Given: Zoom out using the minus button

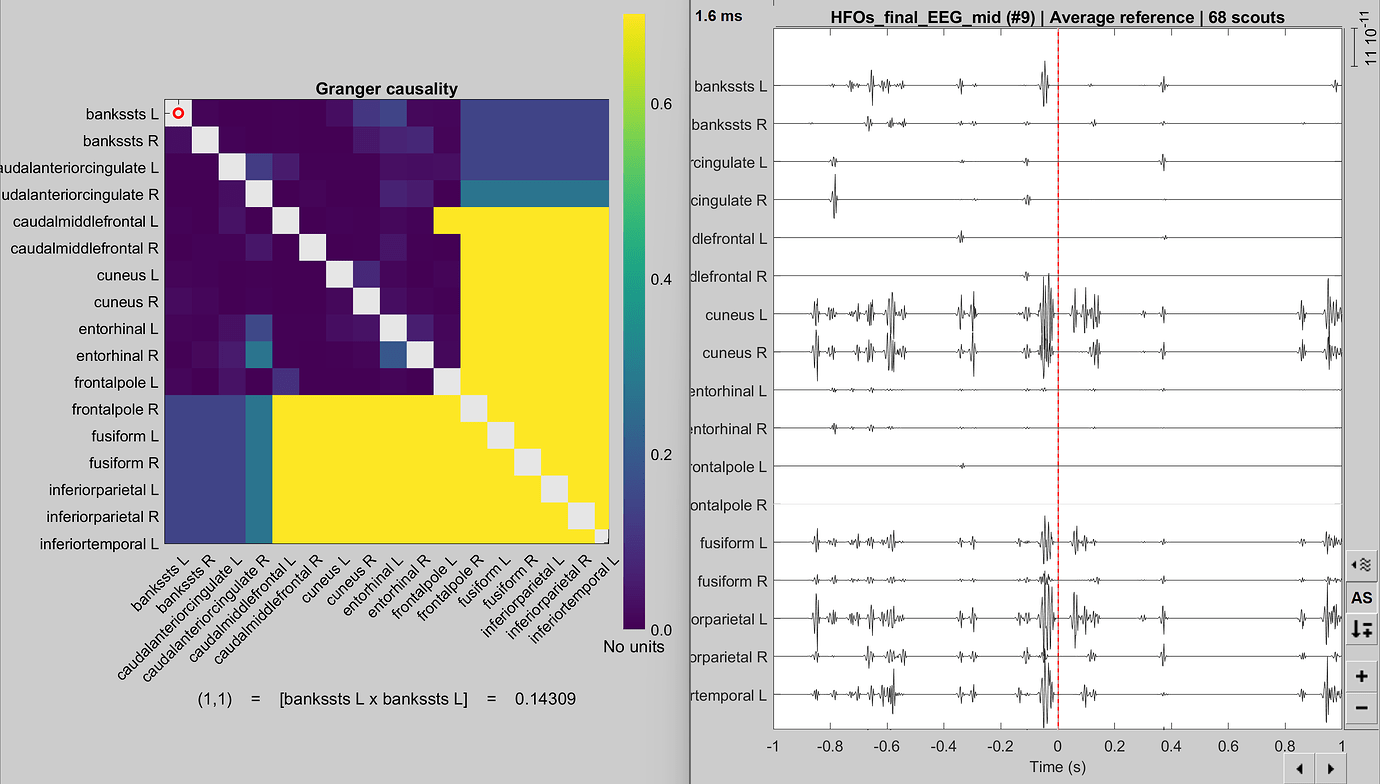Looking at the screenshot, I should [1361, 707].
